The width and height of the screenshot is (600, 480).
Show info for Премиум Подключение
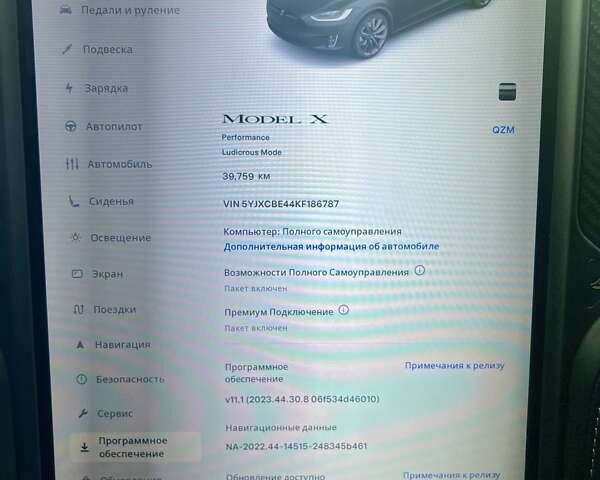coord(344,311)
